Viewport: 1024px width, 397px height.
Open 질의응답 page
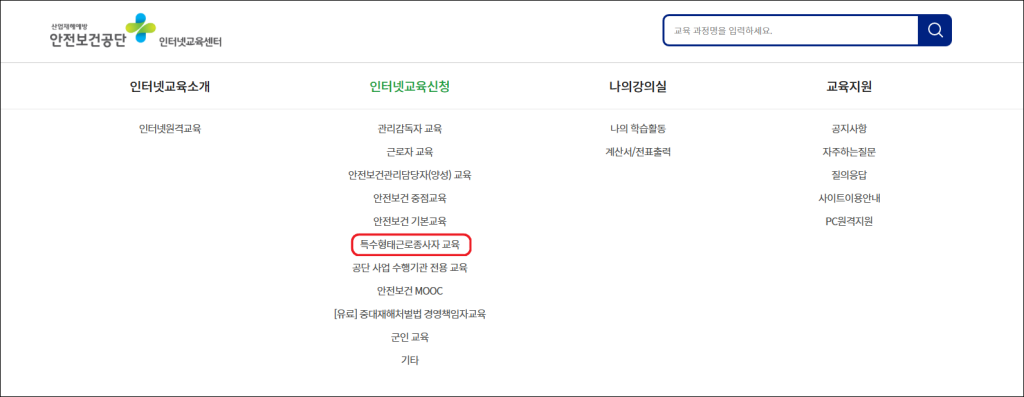click(x=849, y=175)
